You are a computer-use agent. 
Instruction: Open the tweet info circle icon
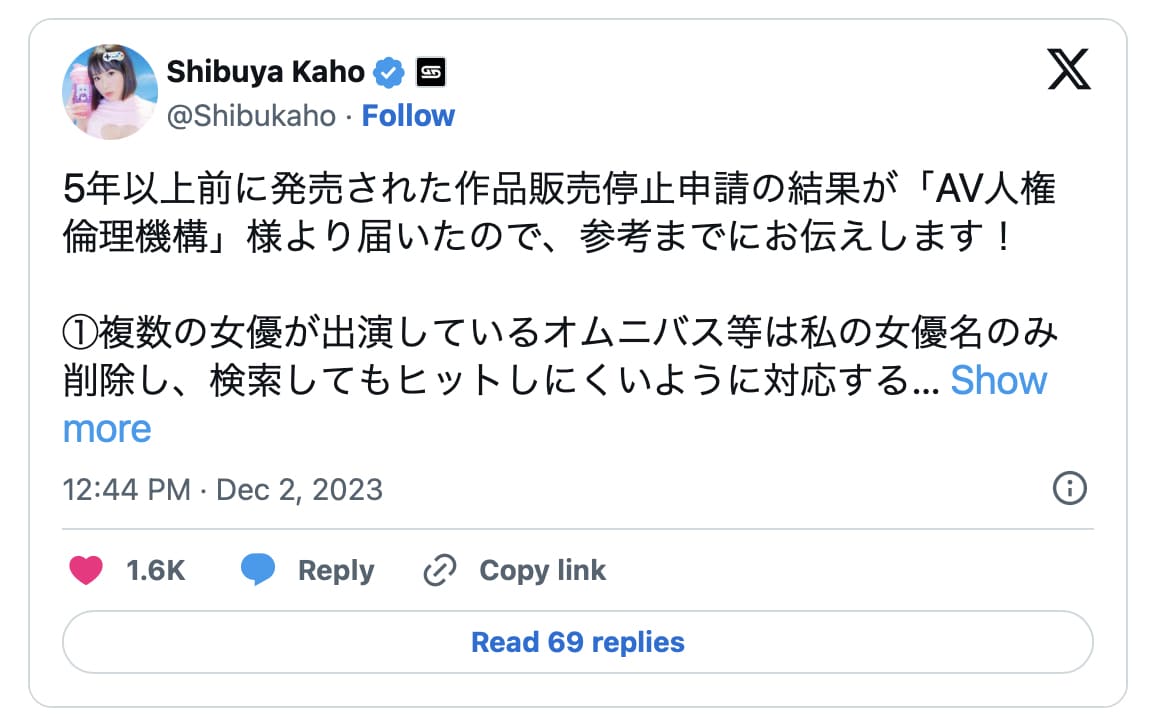point(1070,489)
